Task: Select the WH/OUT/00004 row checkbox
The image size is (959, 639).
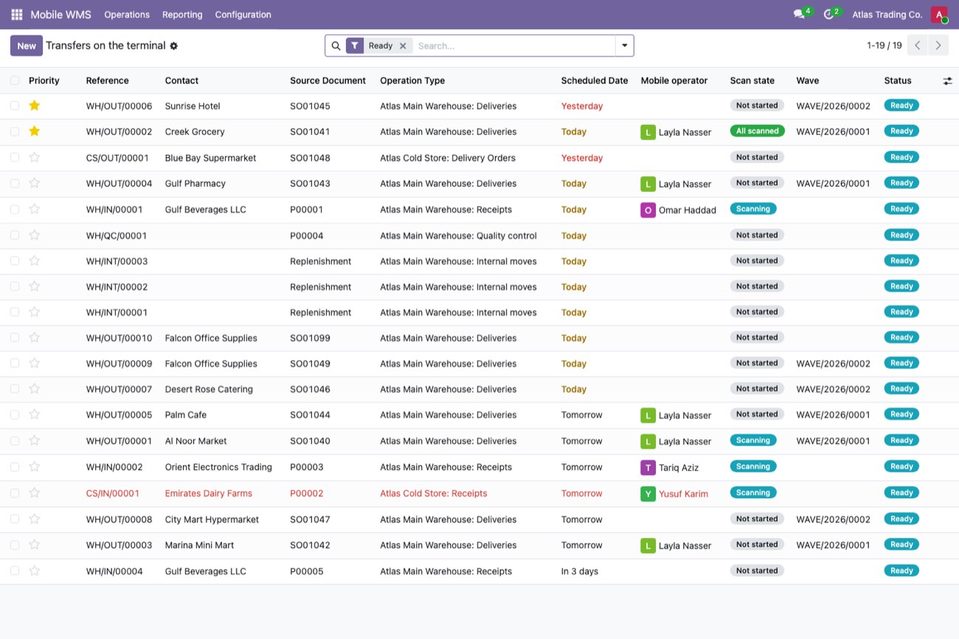Action: 15,183
